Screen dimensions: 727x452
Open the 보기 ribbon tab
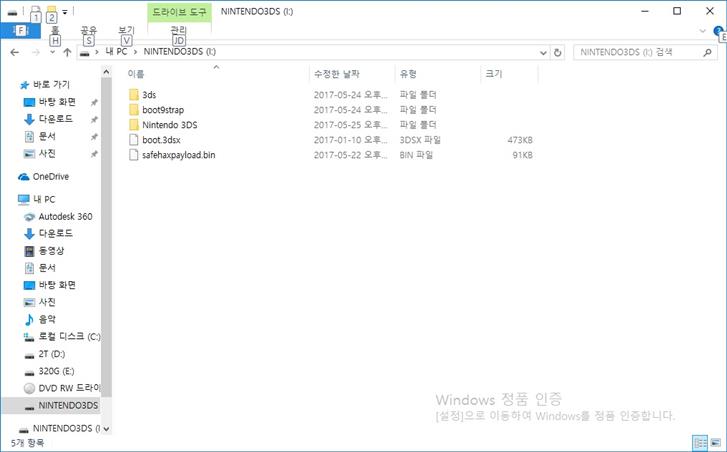point(126,31)
